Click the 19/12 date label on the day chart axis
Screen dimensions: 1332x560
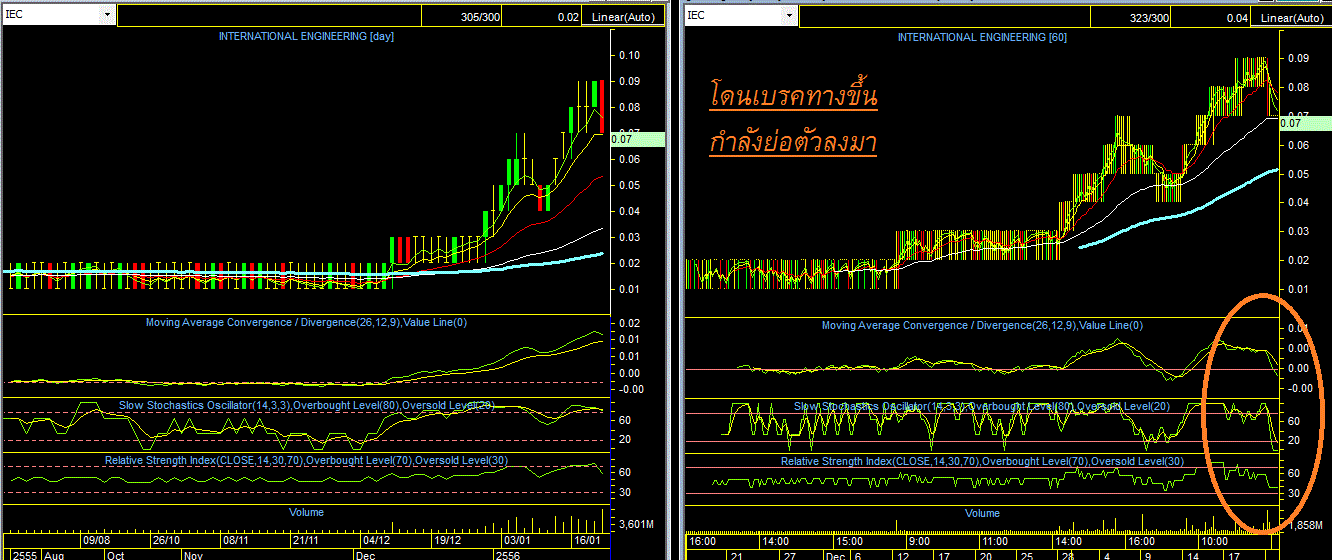point(447,540)
